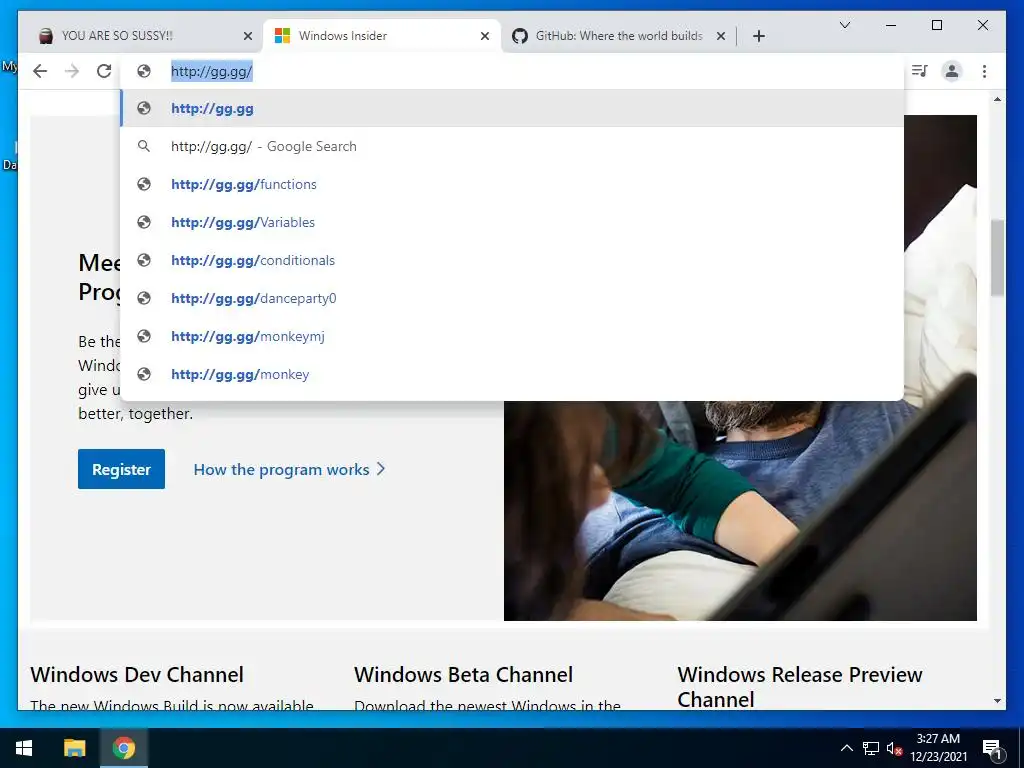
Task: Click the Chrome taskbar icon
Action: click(123, 748)
